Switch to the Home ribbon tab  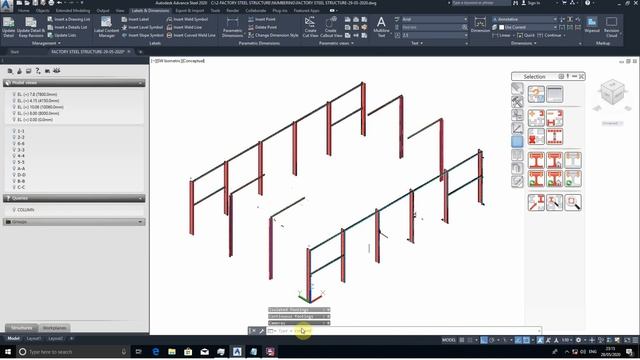pos(23,11)
